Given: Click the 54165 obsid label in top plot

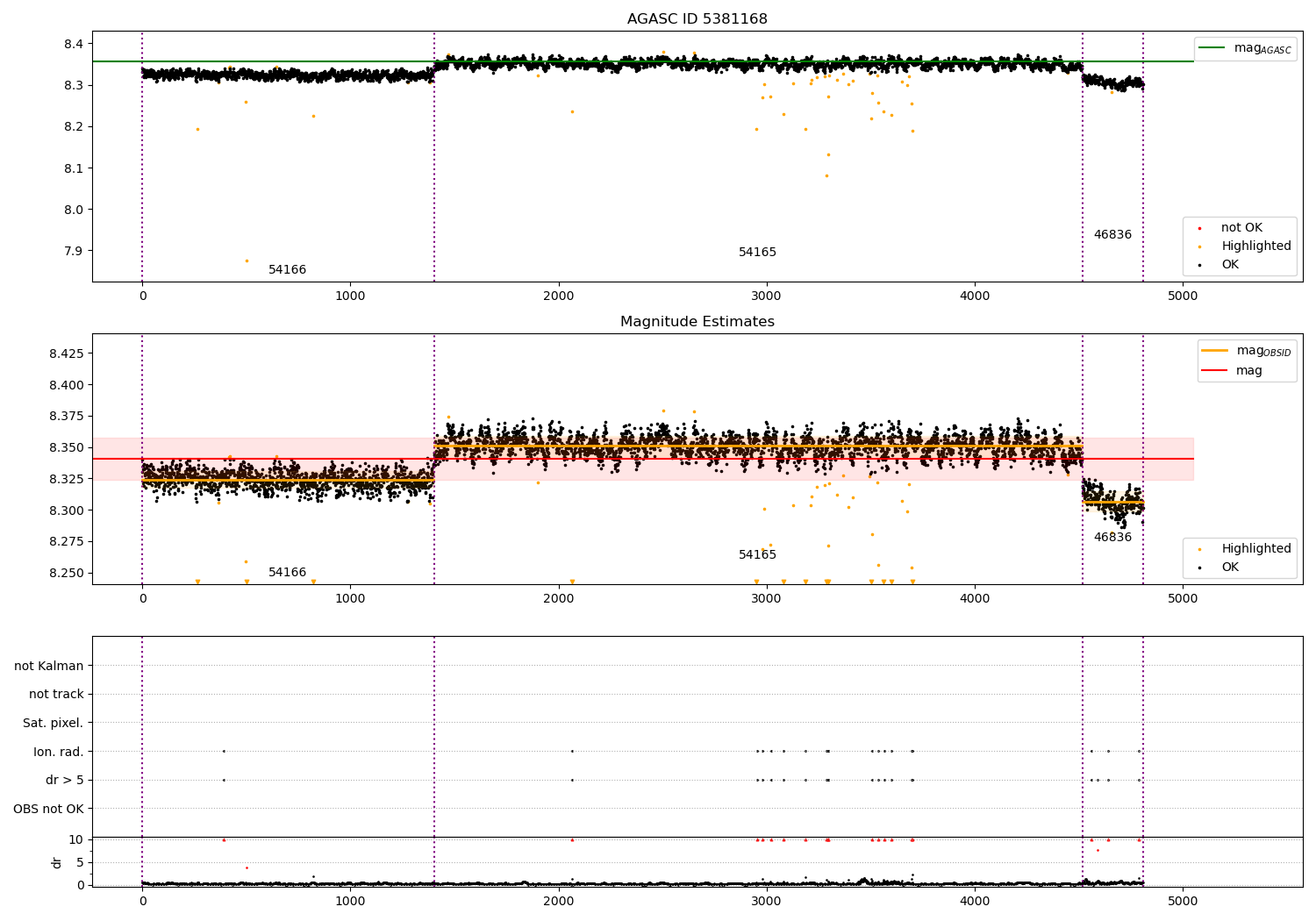Looking at the screenshot, I should (757, 252).
